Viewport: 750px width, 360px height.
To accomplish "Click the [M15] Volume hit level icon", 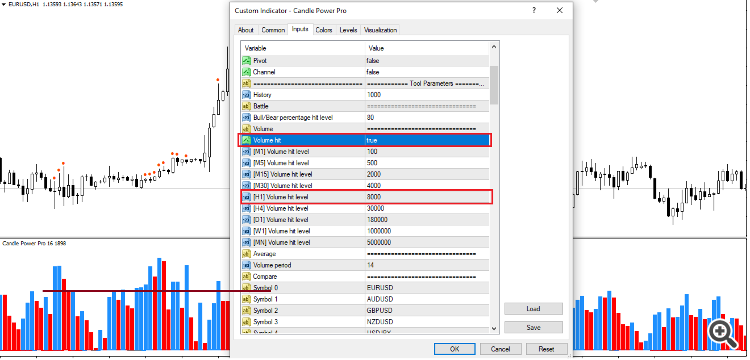I will [x=246, y=174].
